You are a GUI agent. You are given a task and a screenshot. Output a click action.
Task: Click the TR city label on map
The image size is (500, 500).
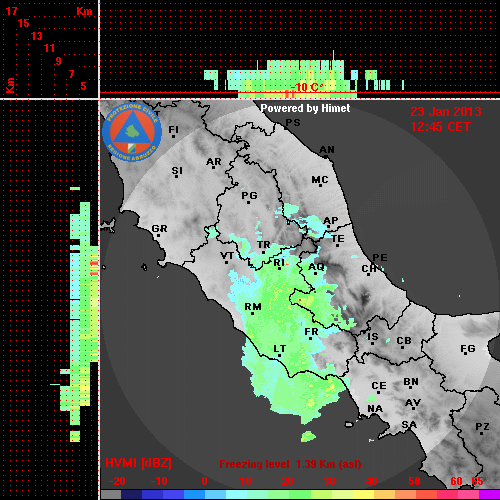tap(264, 245)
